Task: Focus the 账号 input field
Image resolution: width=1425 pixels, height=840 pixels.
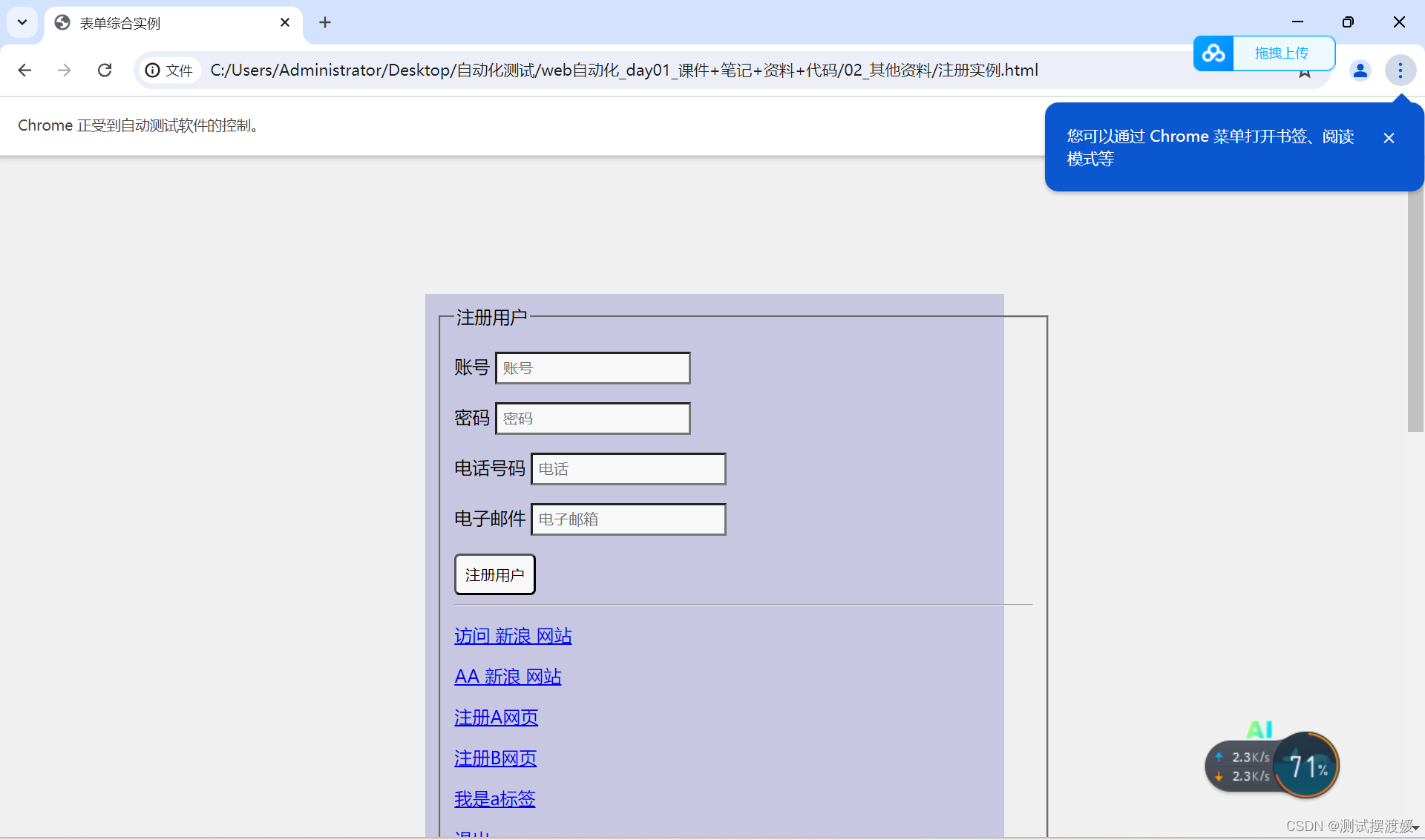Action: click(x=592, y=368)
